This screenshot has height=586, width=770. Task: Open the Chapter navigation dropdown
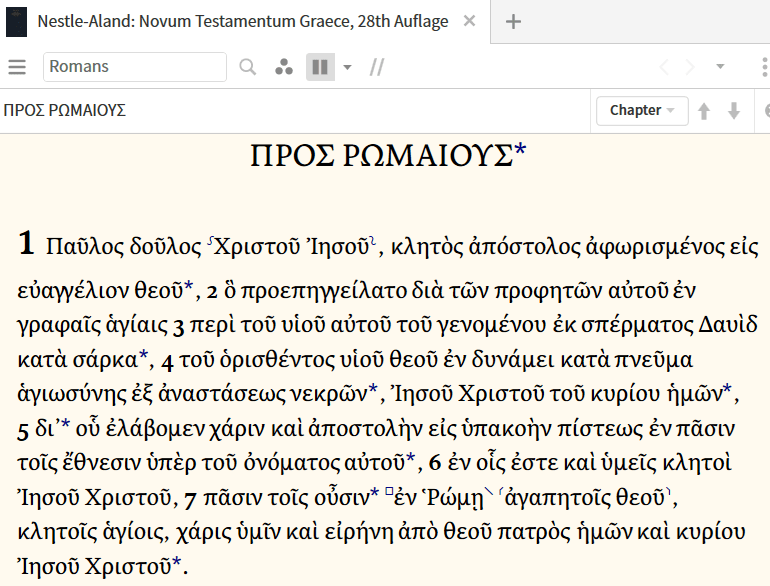pos(641,110)
